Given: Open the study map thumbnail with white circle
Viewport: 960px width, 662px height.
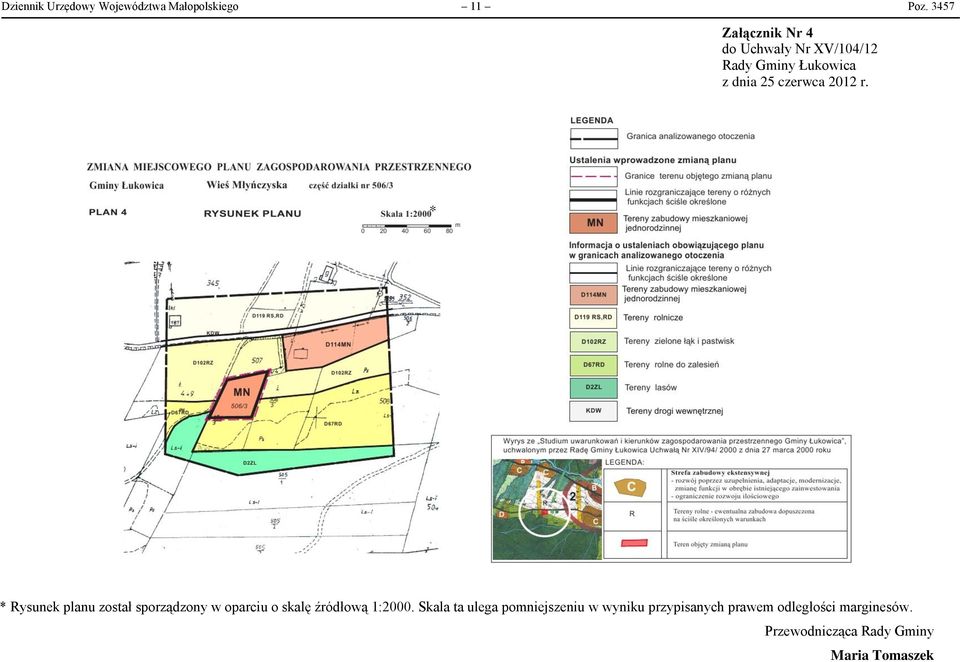Looking at the screenshot, I should (x=547, y=510).
